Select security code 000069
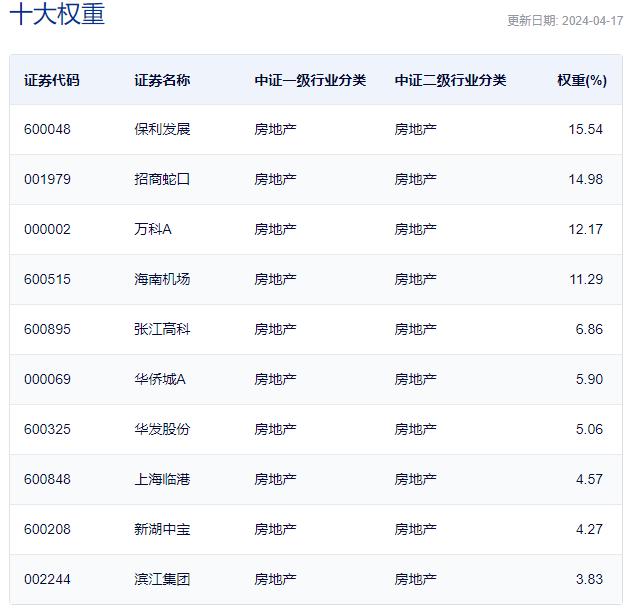This screenshot has height=612, width=633. 47,379
